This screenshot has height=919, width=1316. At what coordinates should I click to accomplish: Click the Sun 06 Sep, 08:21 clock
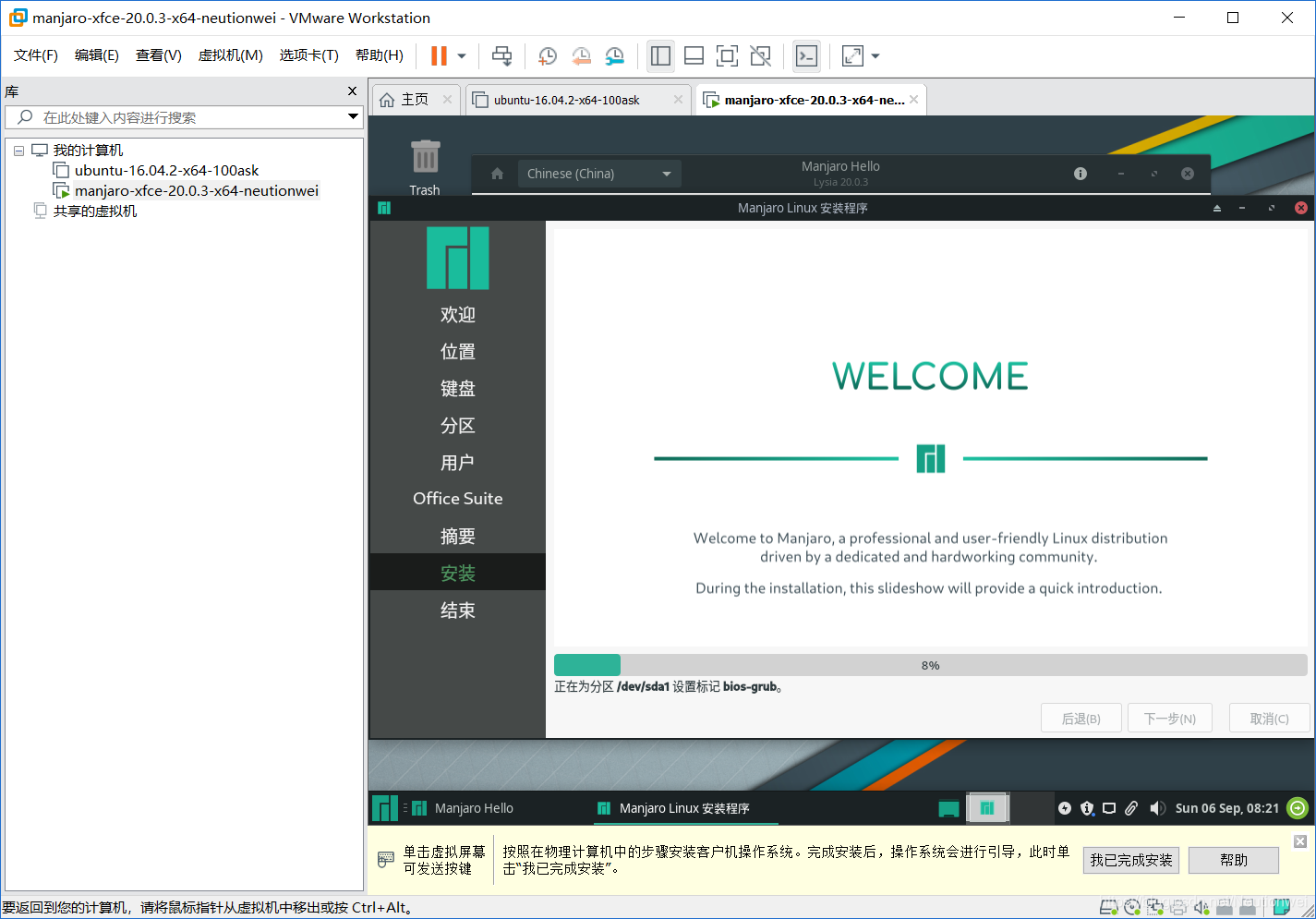coord(1226,808)
